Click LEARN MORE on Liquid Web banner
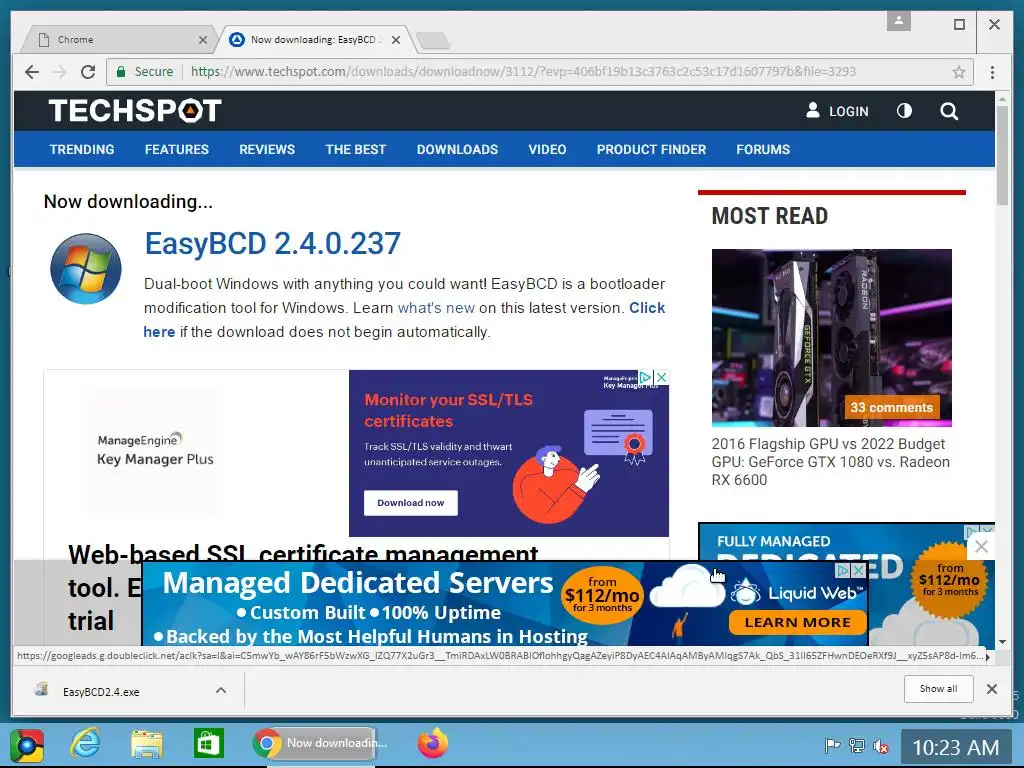The height and width of the screenshot is (768, 1024). (797, 622)
